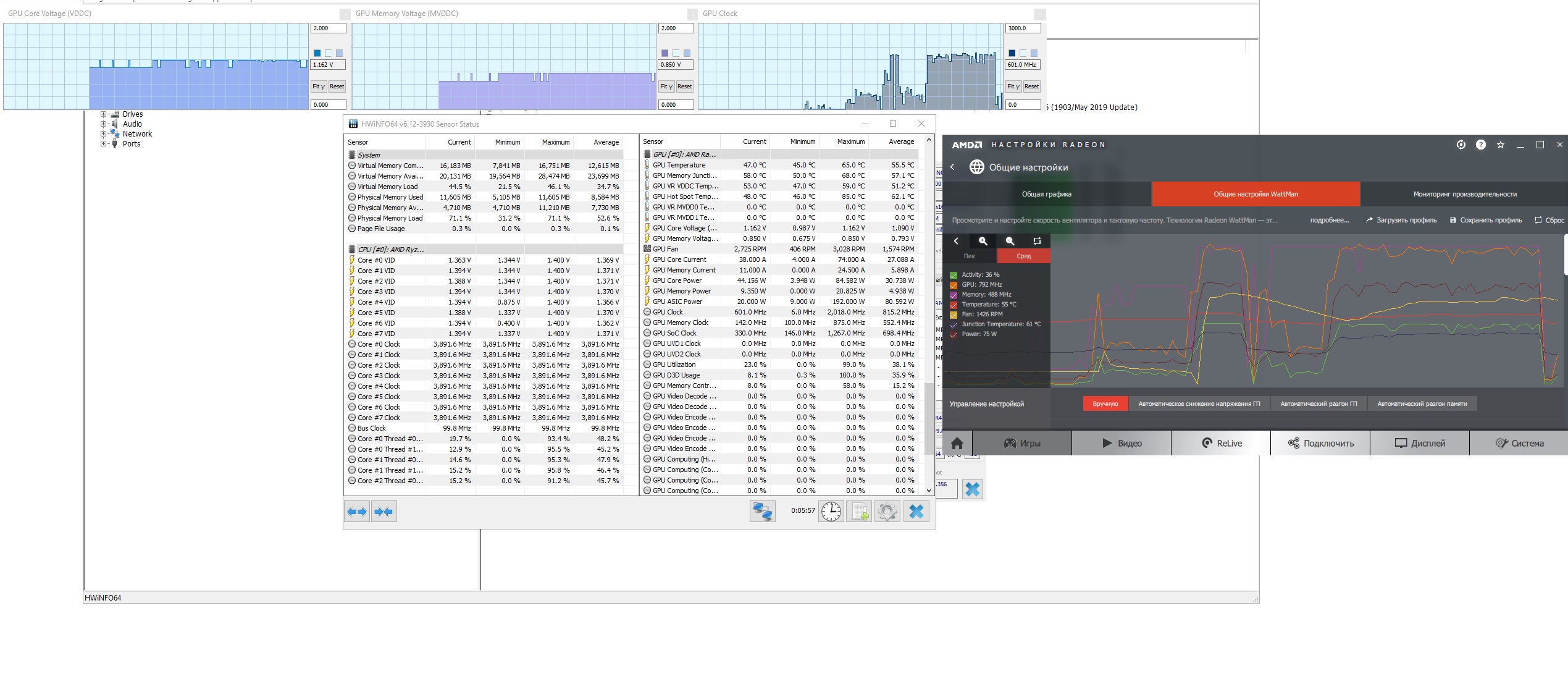The width and height of the screenshot is (1568, 679).
Task: Zoom out on the WattMan graph
Action: click(1010, 241)
